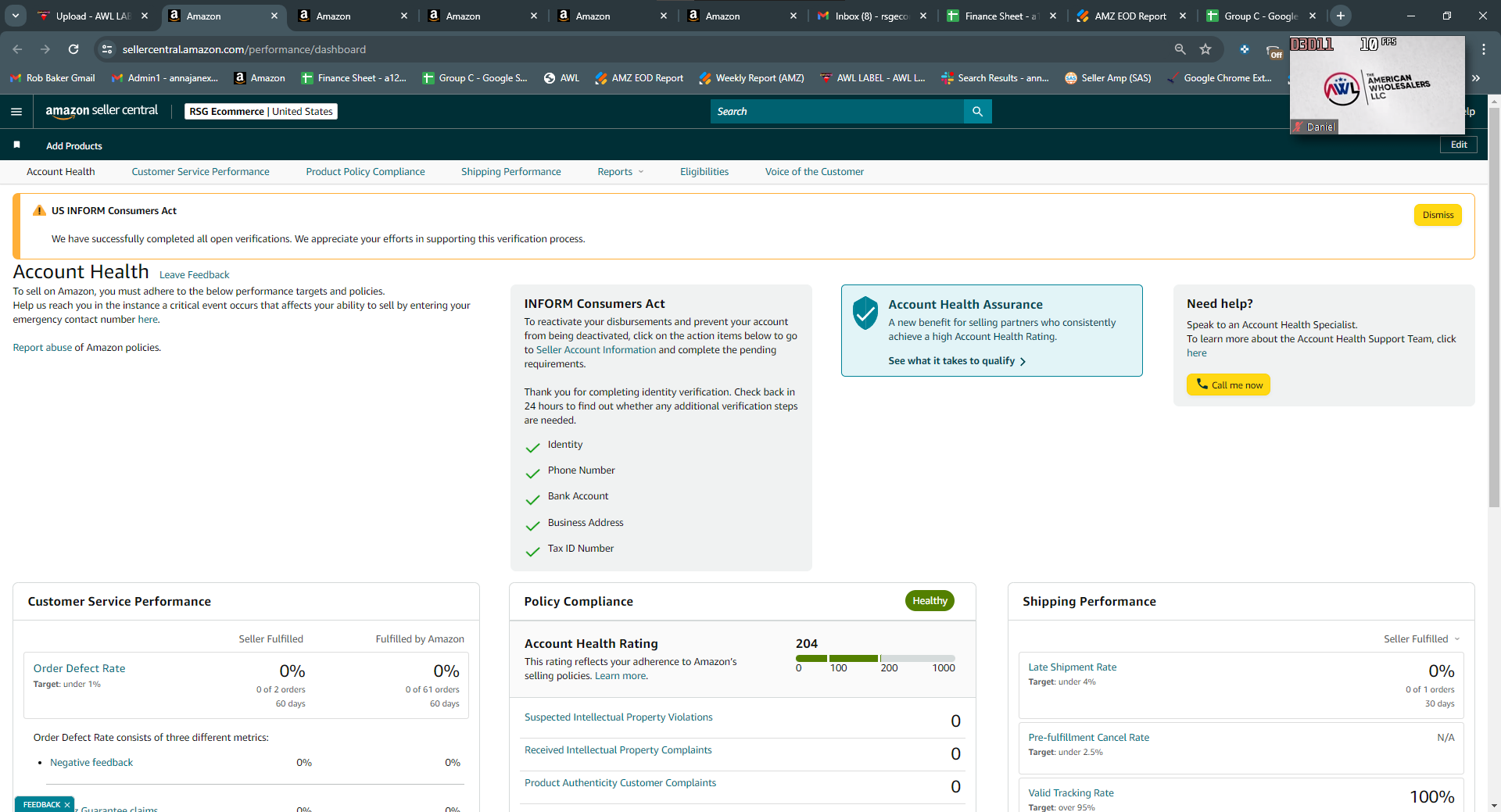Click the Late Shipment Rate link
Image resolution: width=1501 pixels, height=812 pixels.
(x=1072, y=667)
